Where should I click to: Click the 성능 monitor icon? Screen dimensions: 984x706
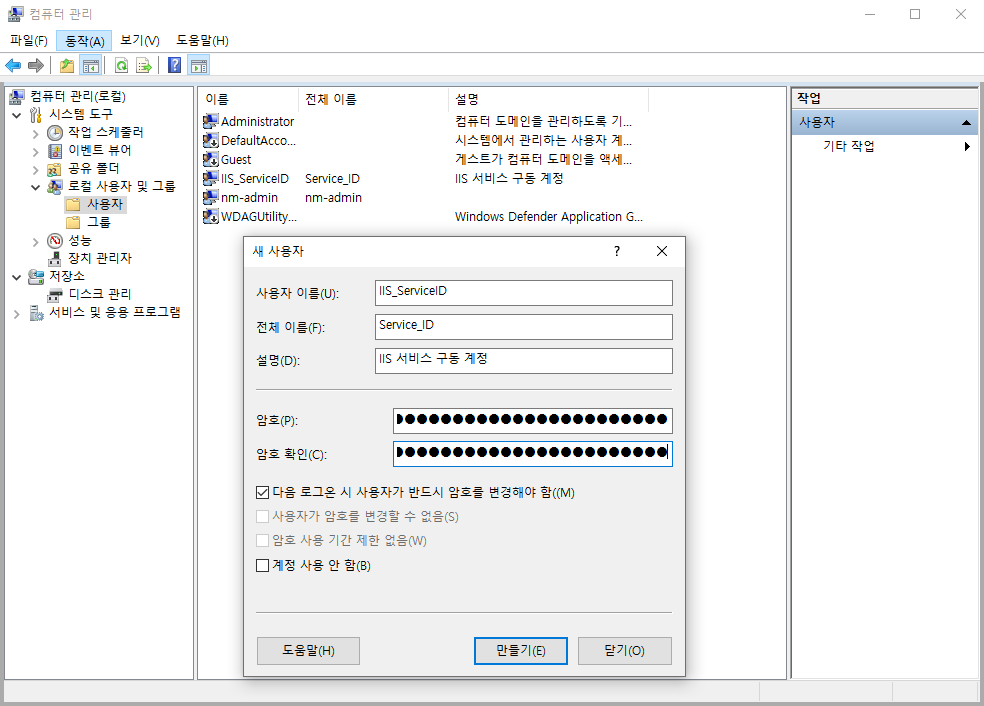click(55, 240)
